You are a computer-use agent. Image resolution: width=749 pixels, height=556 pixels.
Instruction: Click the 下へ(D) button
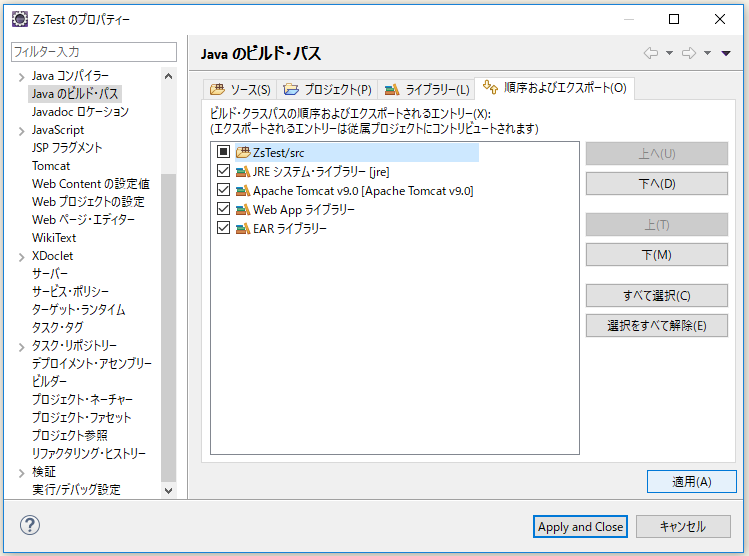(657, 184)
